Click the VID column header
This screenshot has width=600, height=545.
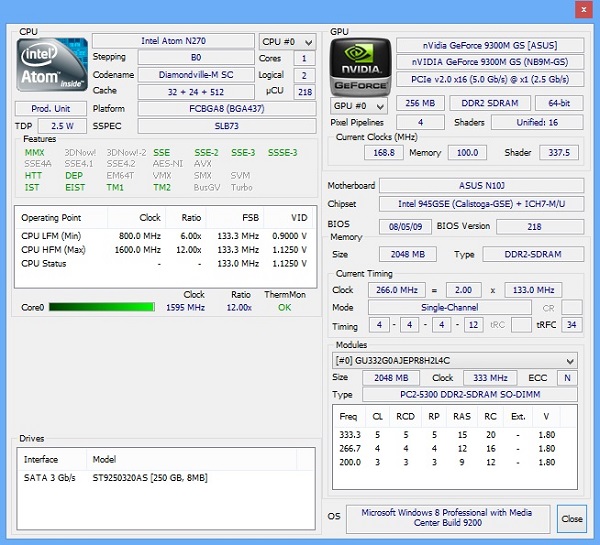tap(289, 217)
